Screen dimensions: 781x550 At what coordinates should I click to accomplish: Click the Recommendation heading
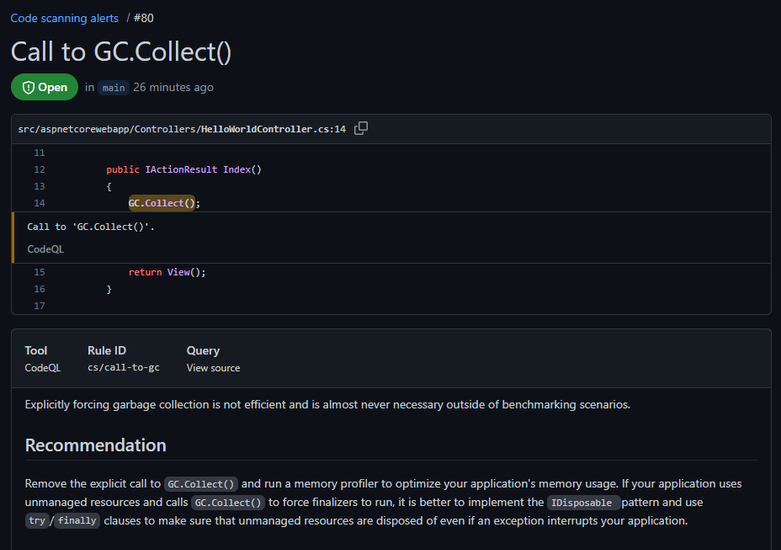(x=95, y=445)
